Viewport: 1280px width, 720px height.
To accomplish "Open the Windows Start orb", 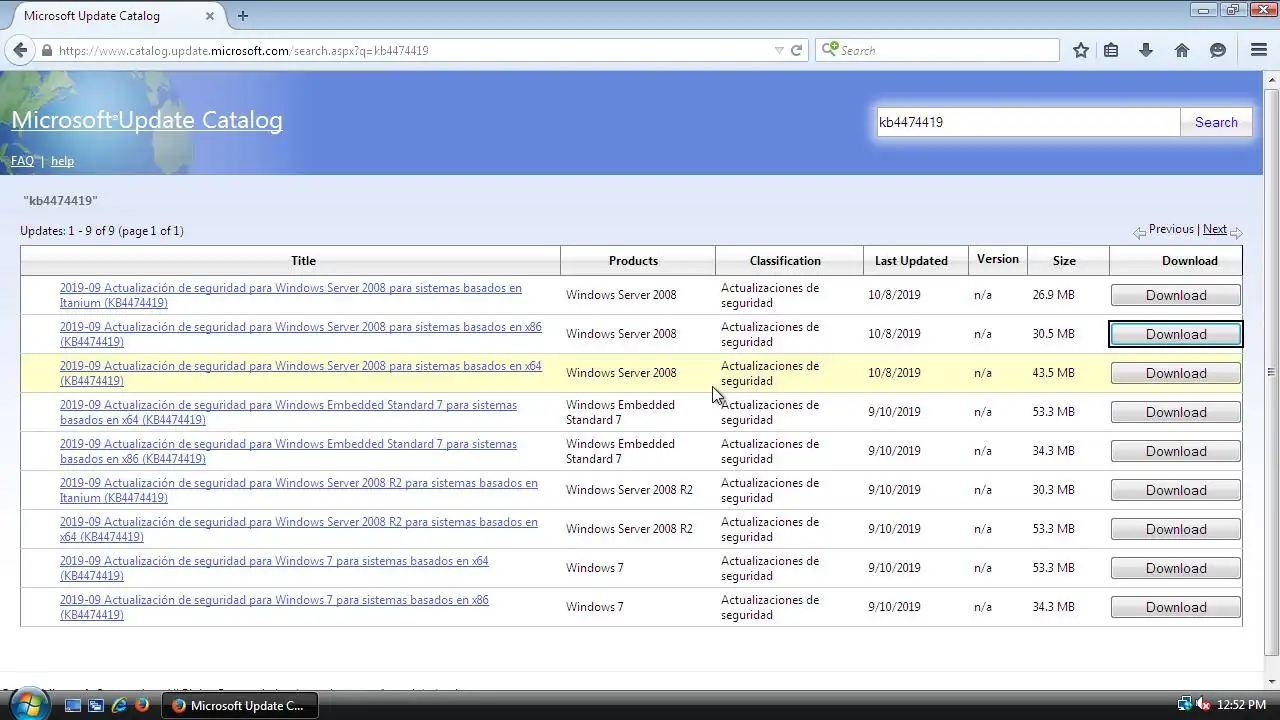I will click(27, 704).
